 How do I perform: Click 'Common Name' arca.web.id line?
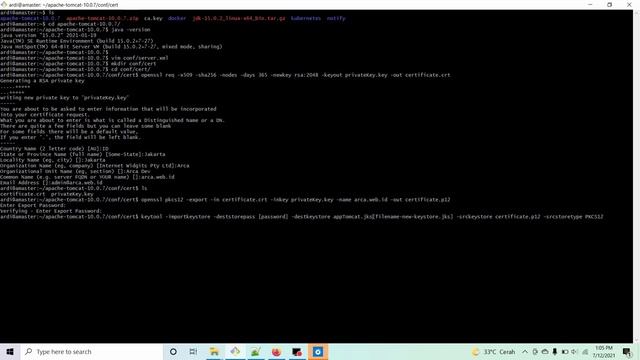coord(87,177)
